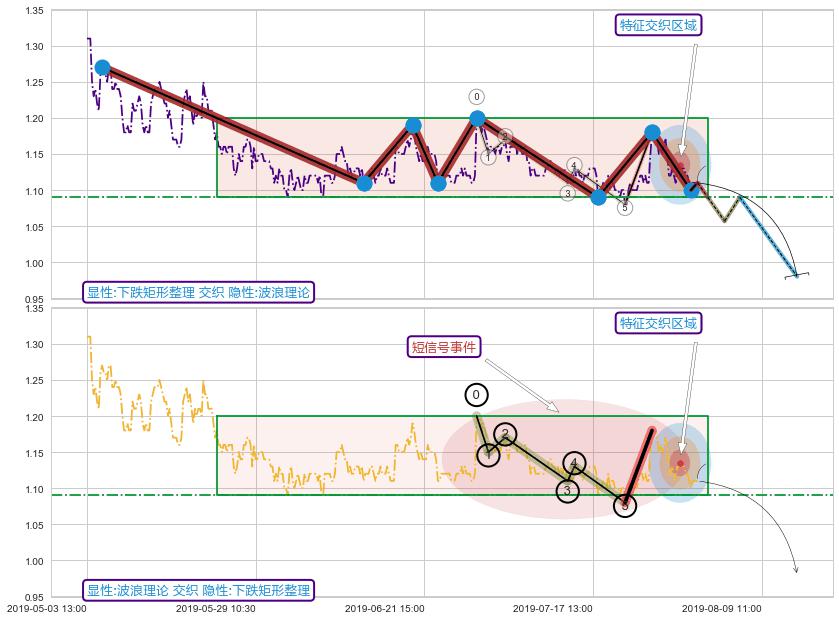Click the 2019-05-29 10:30 axis date label
839x620 pixels.
tap(215, 607)
